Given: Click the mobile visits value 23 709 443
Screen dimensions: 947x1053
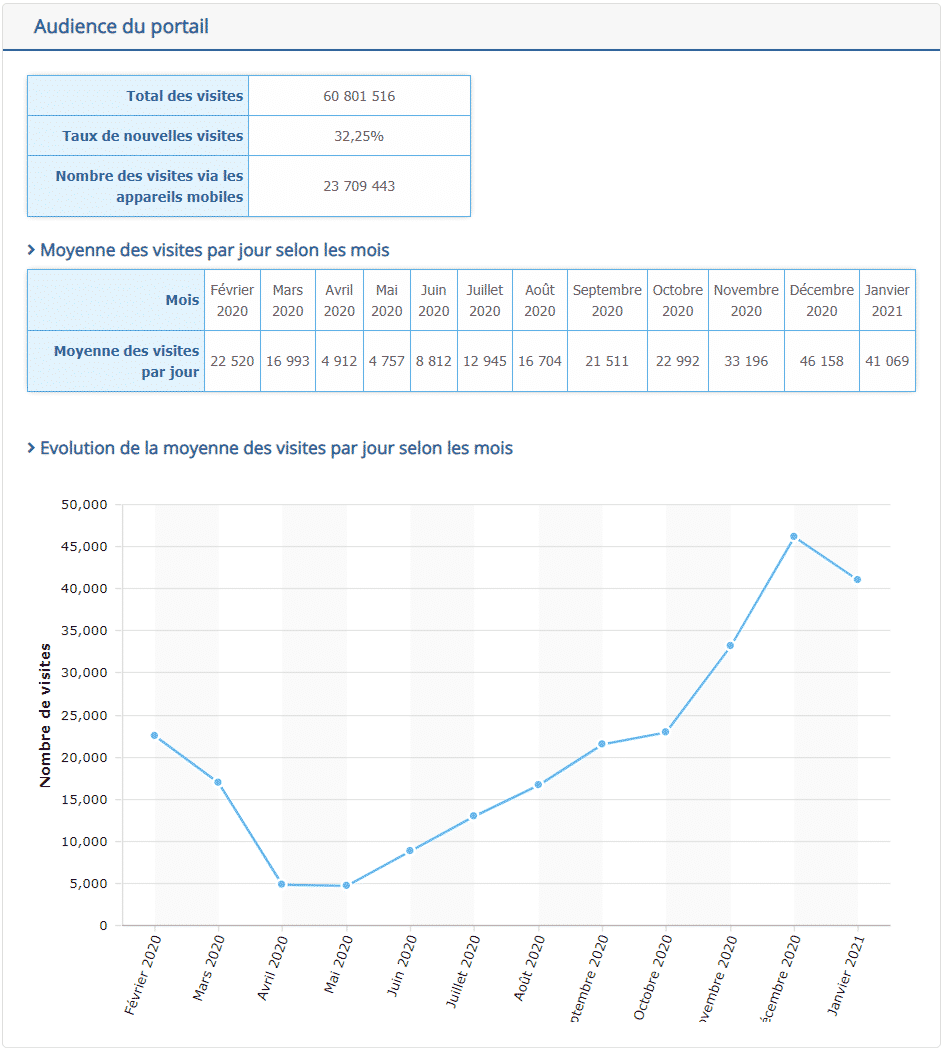Looking at the screenshot, I should pyautogui.click(x=359, y=186).
